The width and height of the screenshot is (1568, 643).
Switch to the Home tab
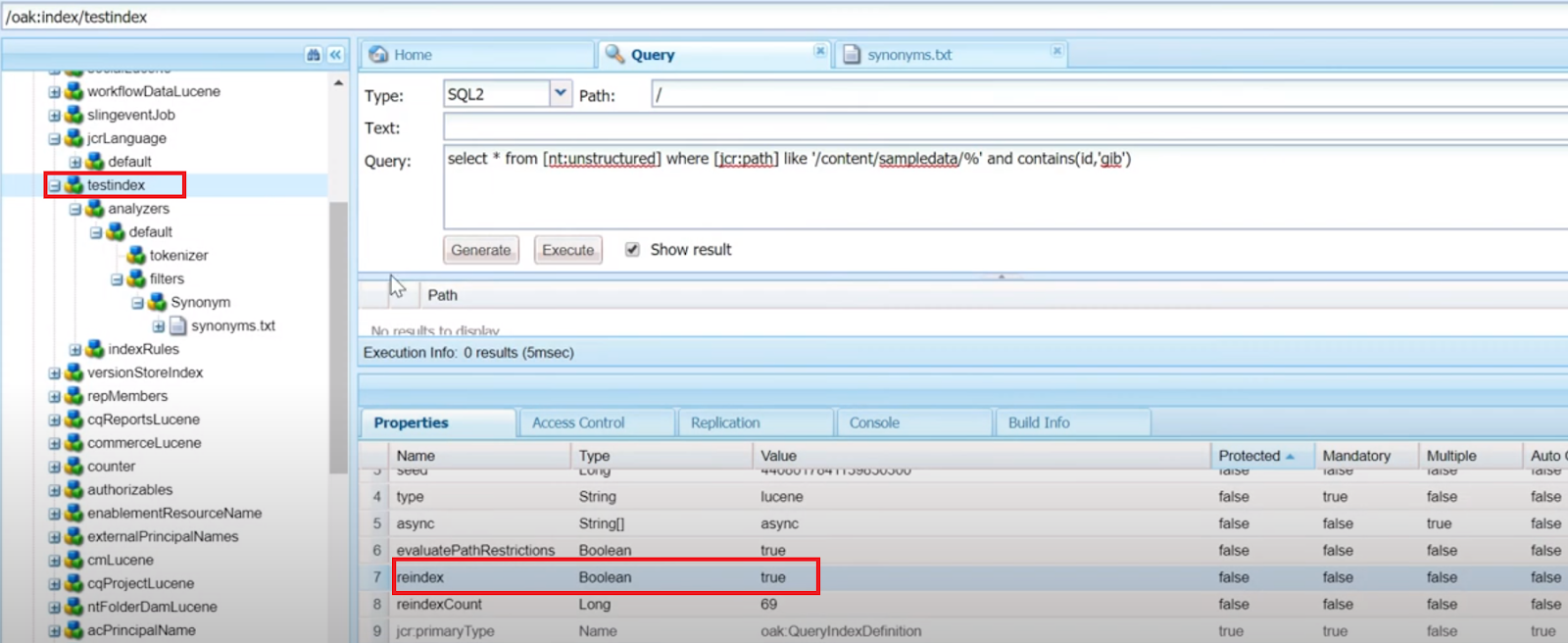pyautogui.click(x=477, y=55)
